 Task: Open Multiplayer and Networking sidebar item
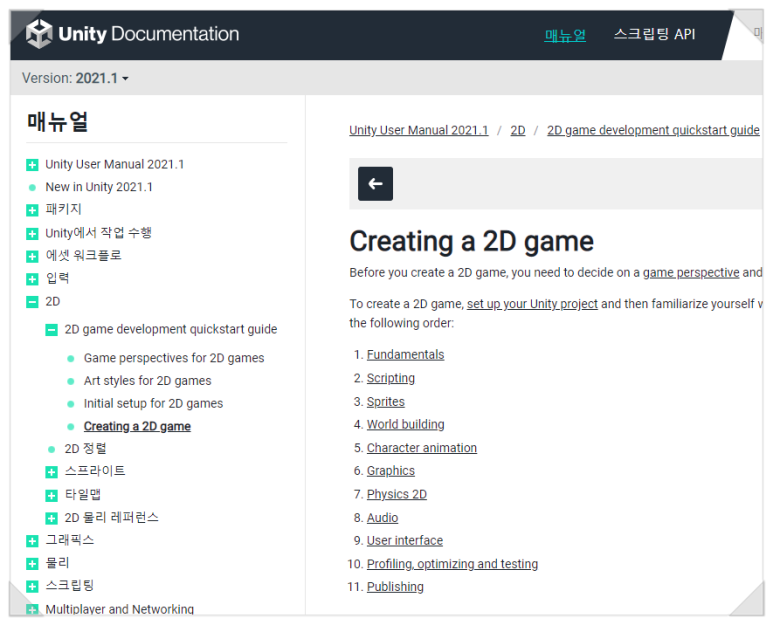[120, 609]
